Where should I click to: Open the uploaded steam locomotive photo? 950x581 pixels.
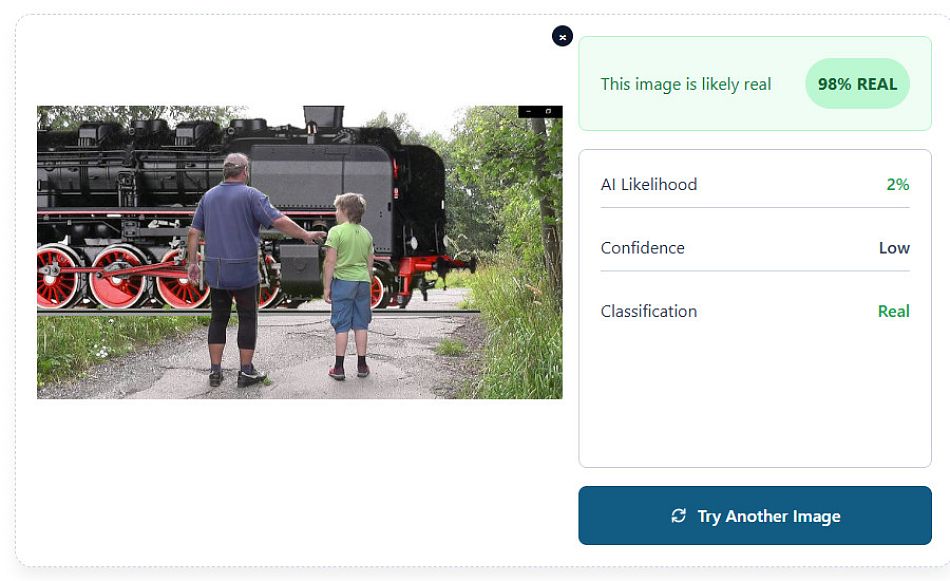(x=299, y=252)
